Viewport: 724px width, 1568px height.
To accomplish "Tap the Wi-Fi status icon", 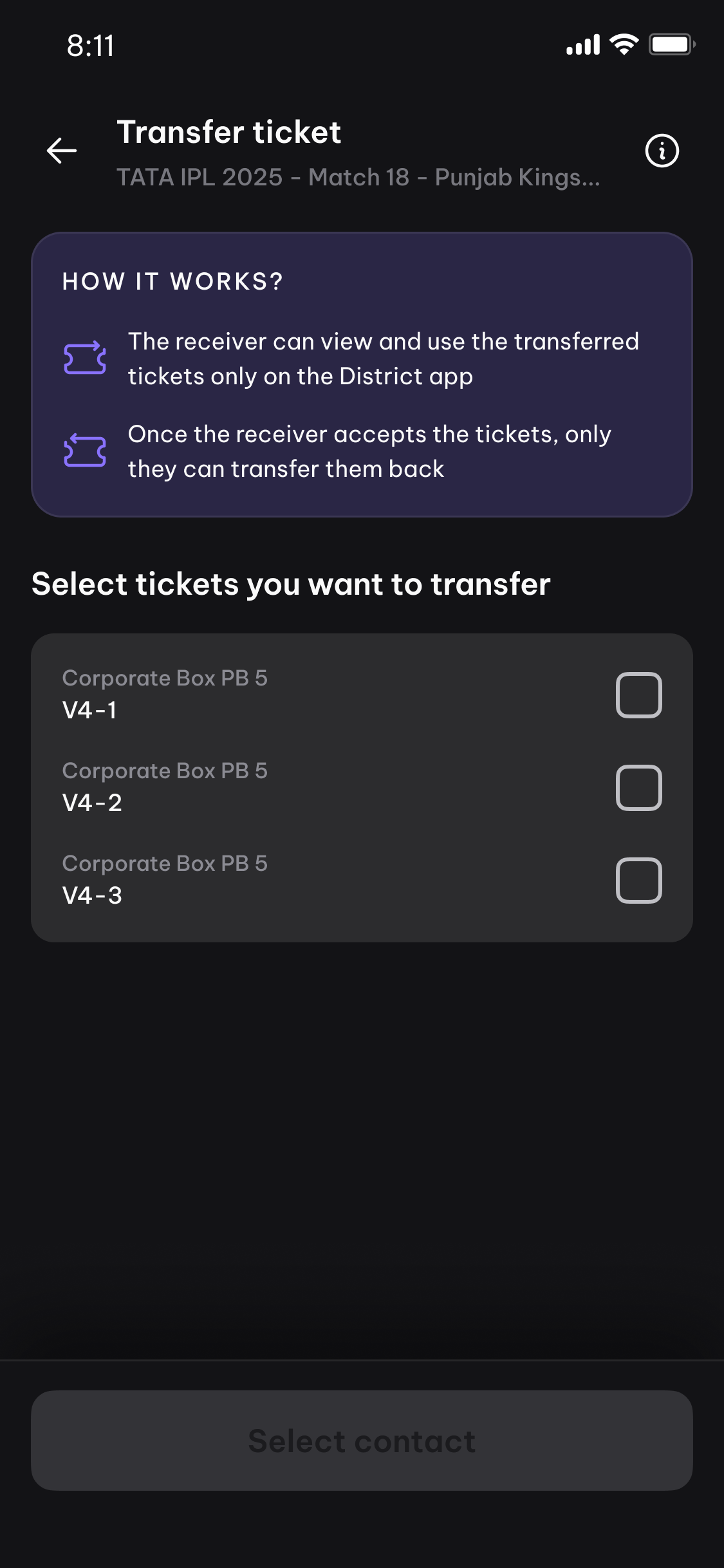I will point(624,44).
